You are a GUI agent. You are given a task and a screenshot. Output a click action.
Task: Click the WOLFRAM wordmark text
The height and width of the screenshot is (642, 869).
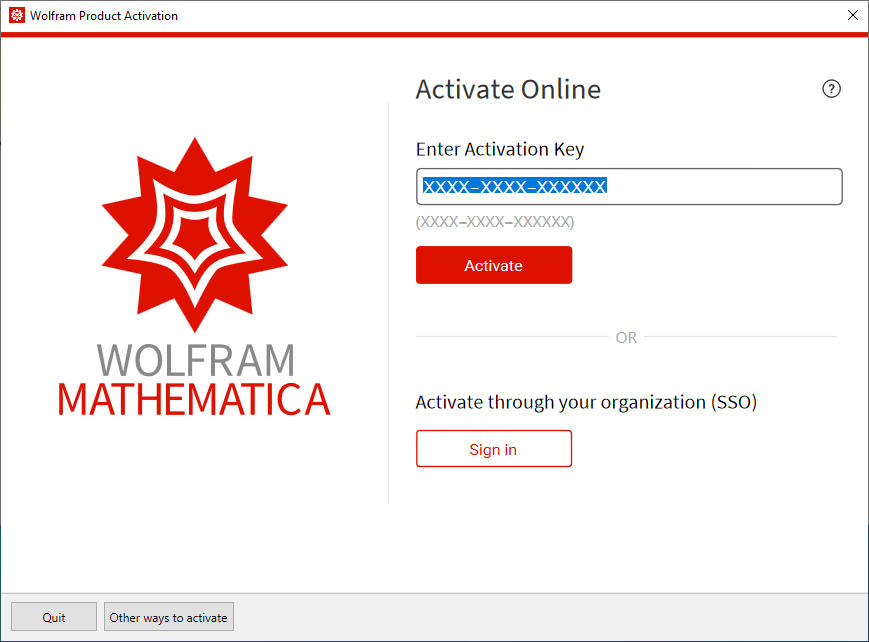196,360
